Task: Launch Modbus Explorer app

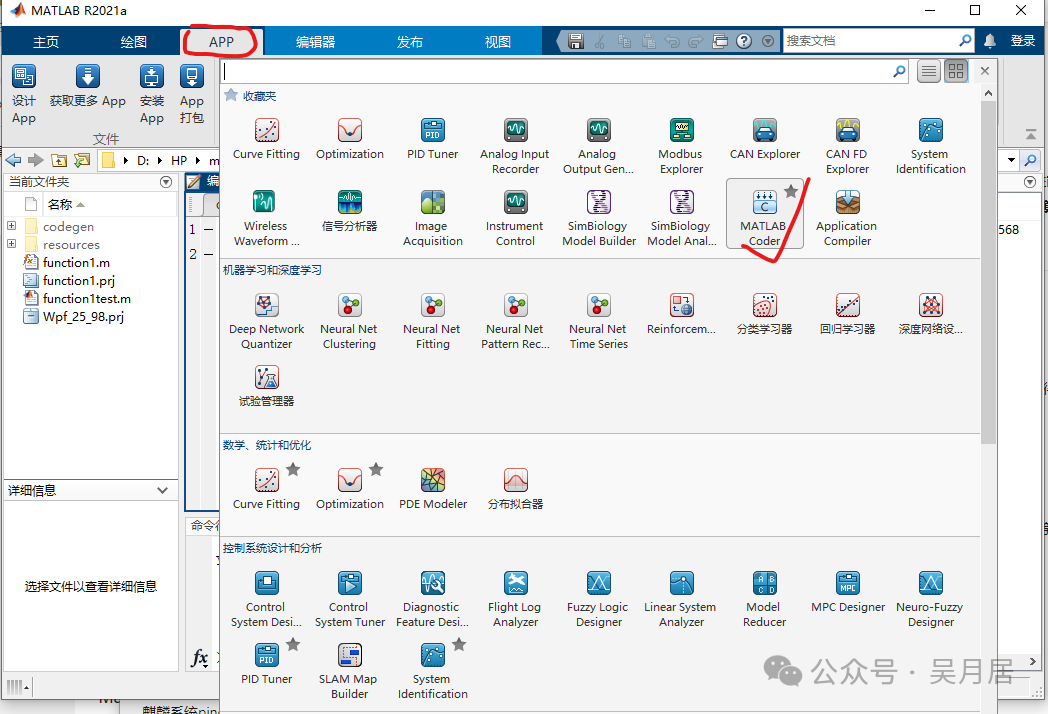Action: (x=681, y=146)
